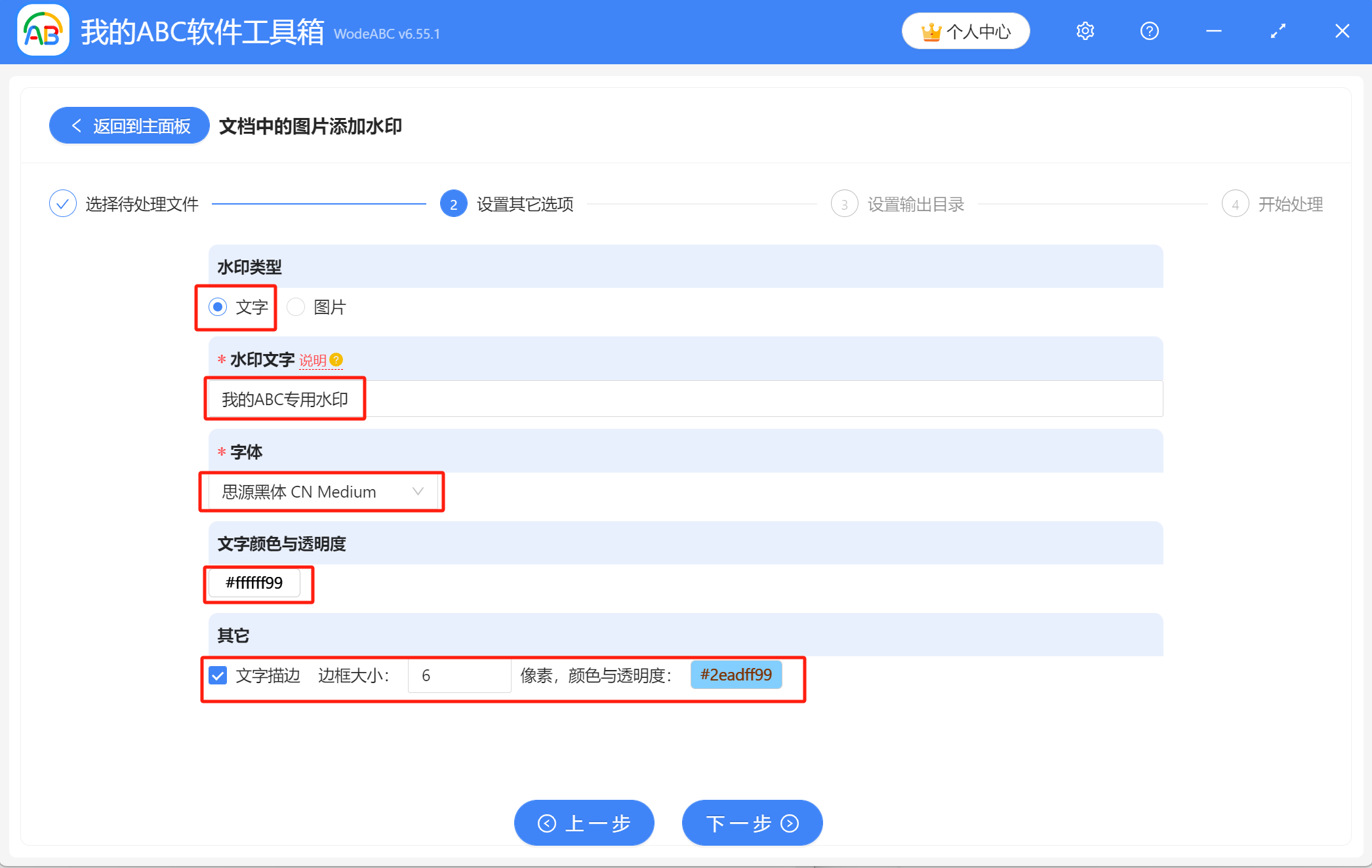Image resolution: width=1372 pixels, height=868 pixels.
Task: Open the settings gear icon
Action: point(1085,31)
